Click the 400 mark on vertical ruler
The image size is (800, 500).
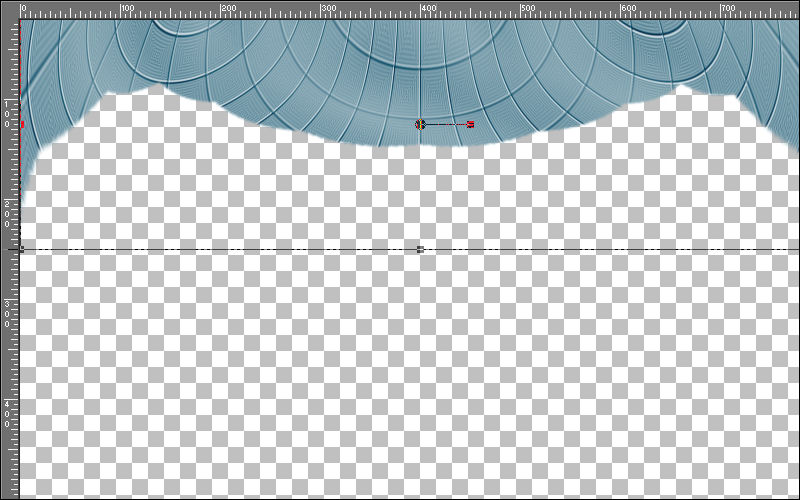click(7, 414)
